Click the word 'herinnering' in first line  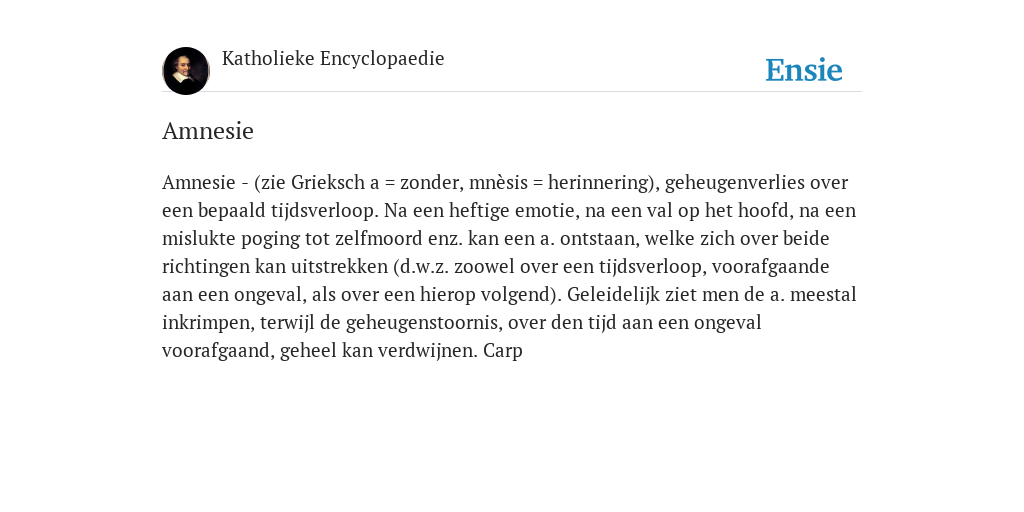[x=601, y=183]
